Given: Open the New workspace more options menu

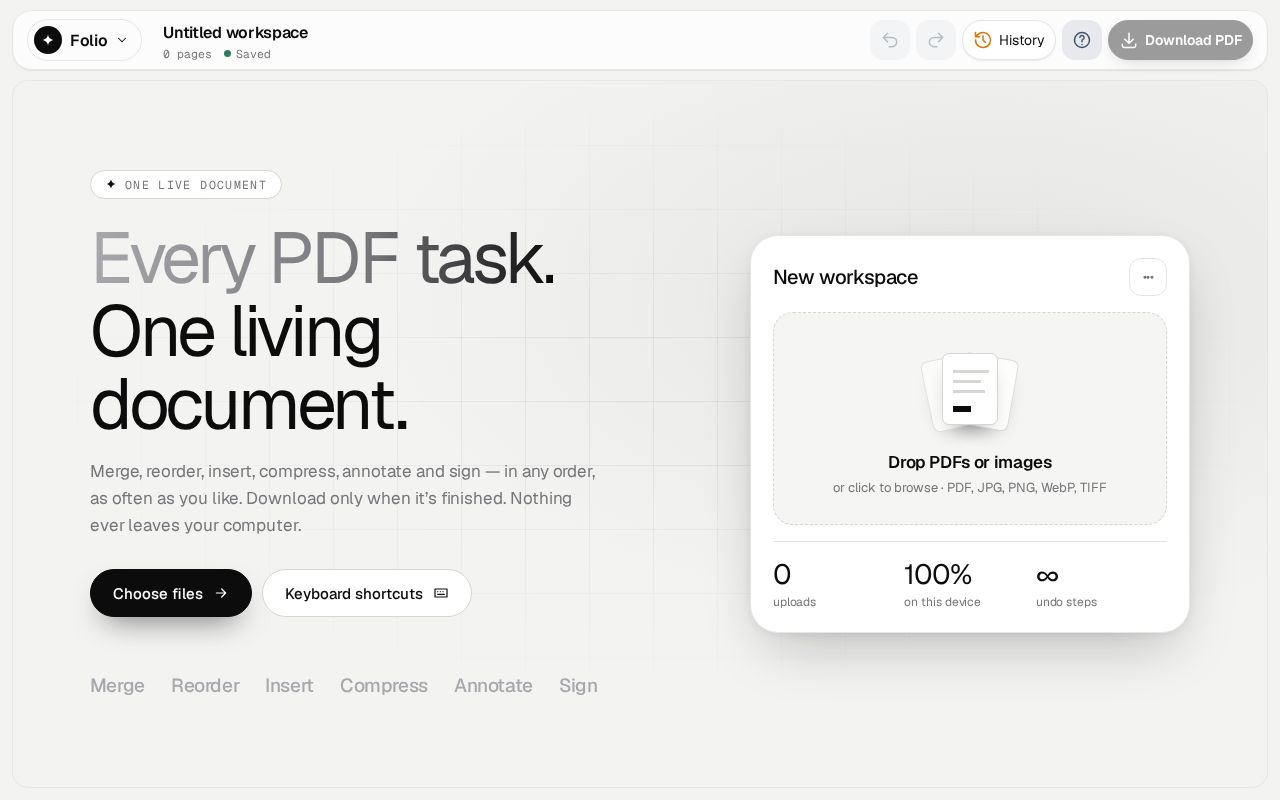Looking at the screenshot, I should tap(1148, 277).
